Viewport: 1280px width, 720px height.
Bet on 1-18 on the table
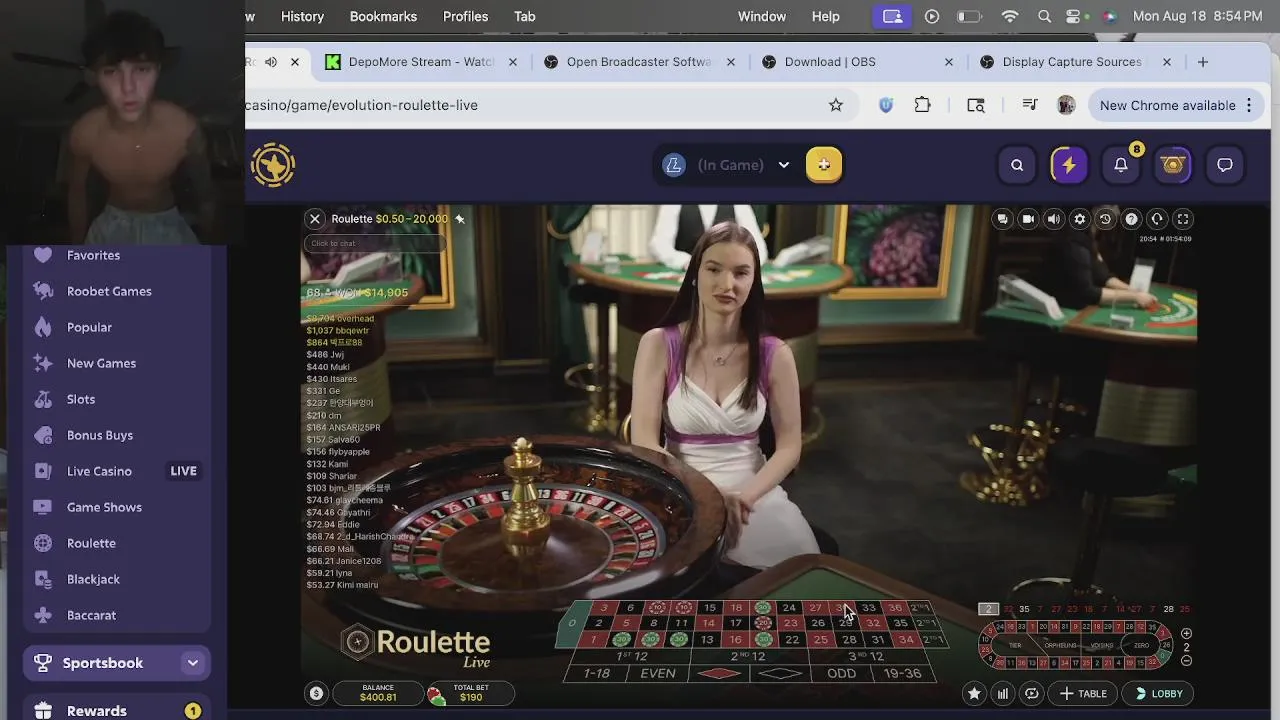click(x=597, y=673)
